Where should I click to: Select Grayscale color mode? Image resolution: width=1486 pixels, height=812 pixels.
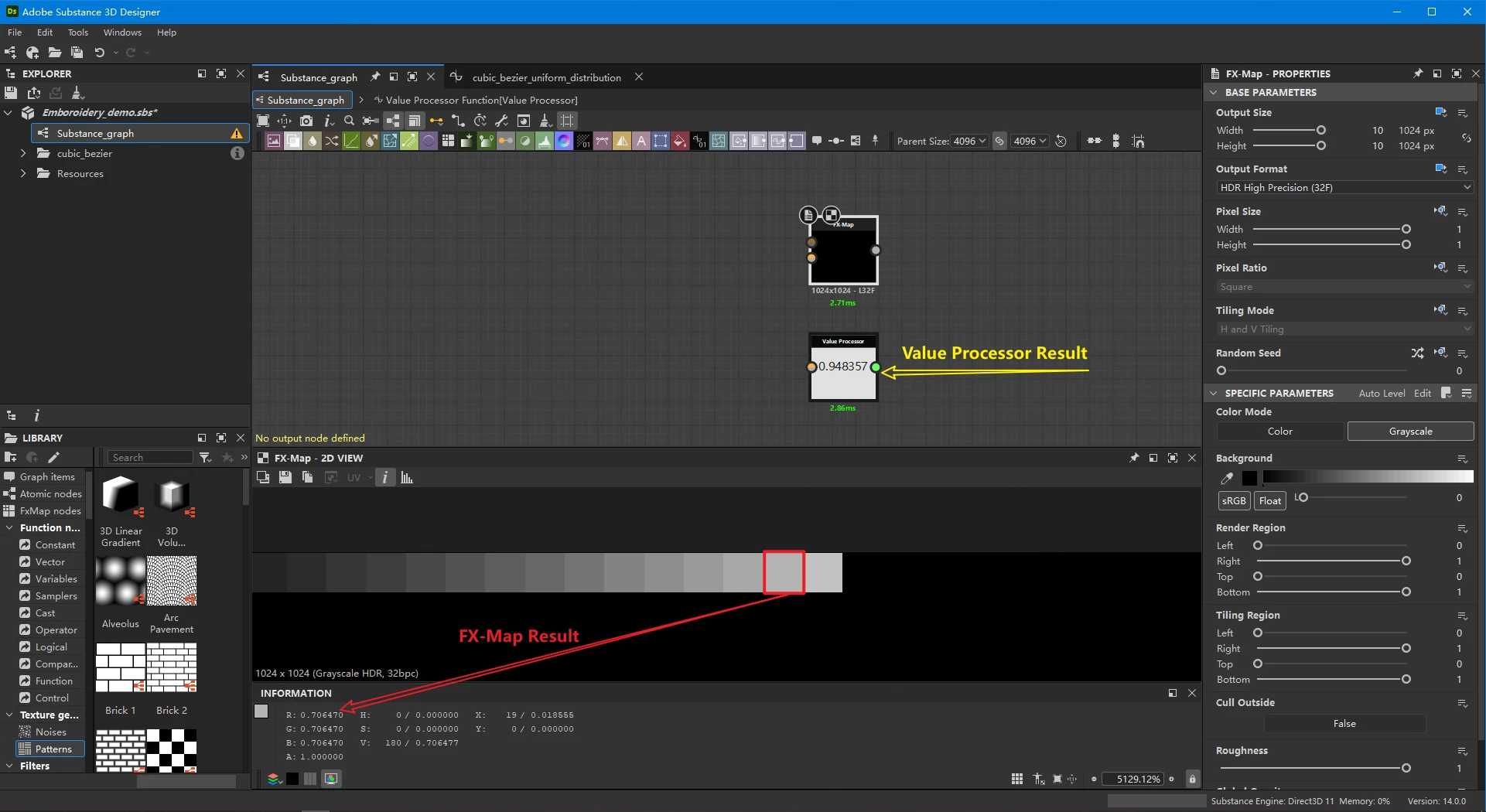pos(1410,432)
